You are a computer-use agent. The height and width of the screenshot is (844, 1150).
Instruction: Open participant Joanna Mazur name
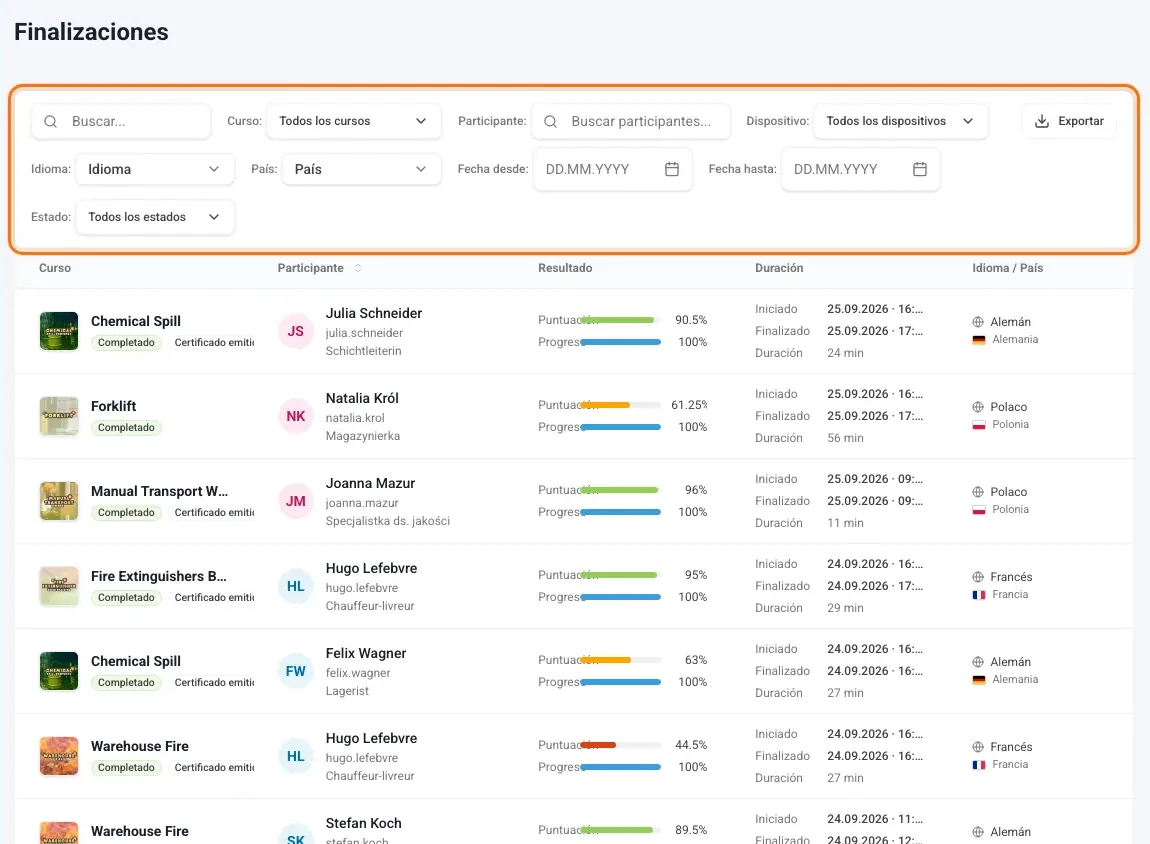click(x=370, y=484)
